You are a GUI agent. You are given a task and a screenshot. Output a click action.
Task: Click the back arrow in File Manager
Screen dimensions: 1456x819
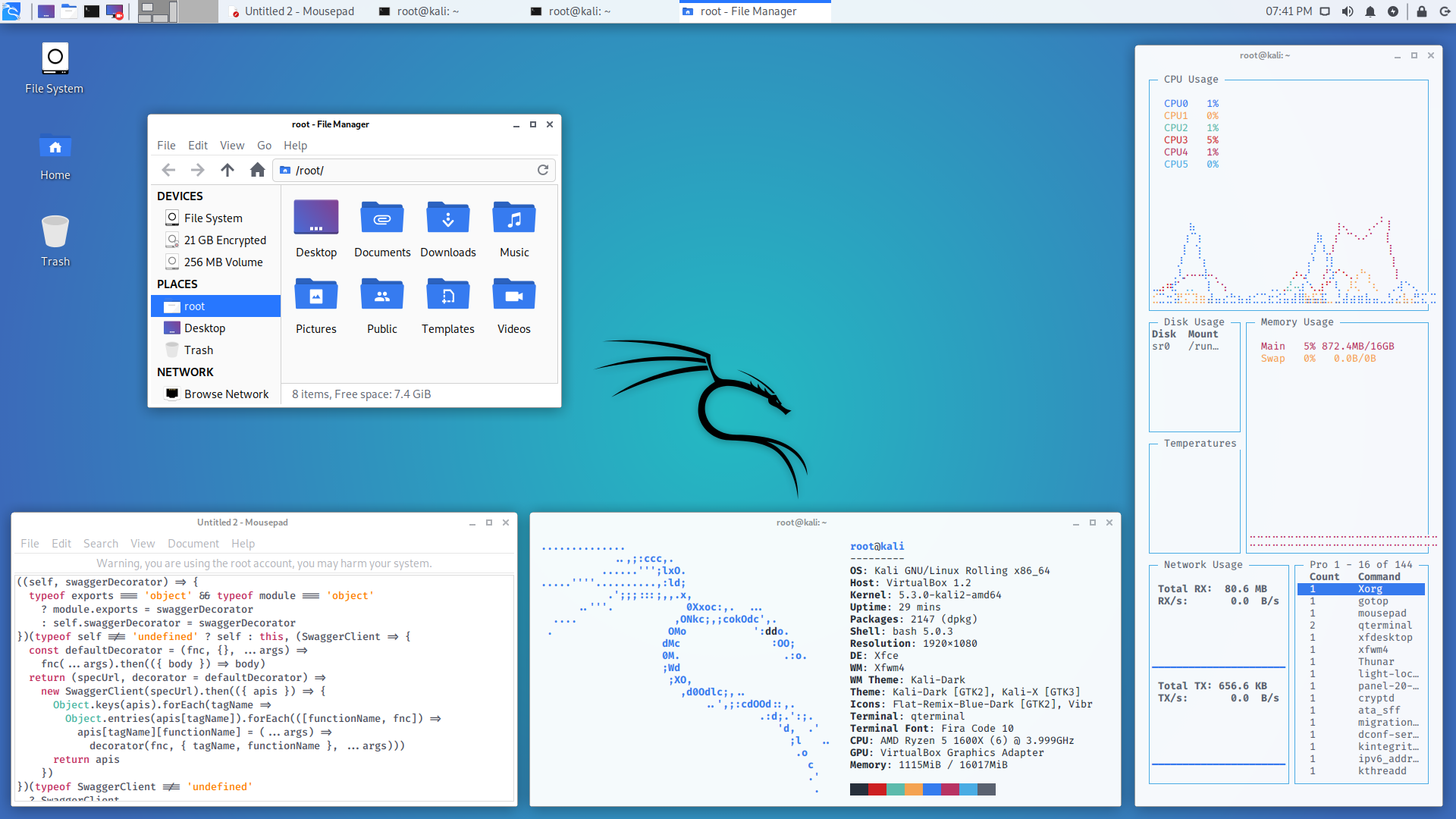(168, 170)
